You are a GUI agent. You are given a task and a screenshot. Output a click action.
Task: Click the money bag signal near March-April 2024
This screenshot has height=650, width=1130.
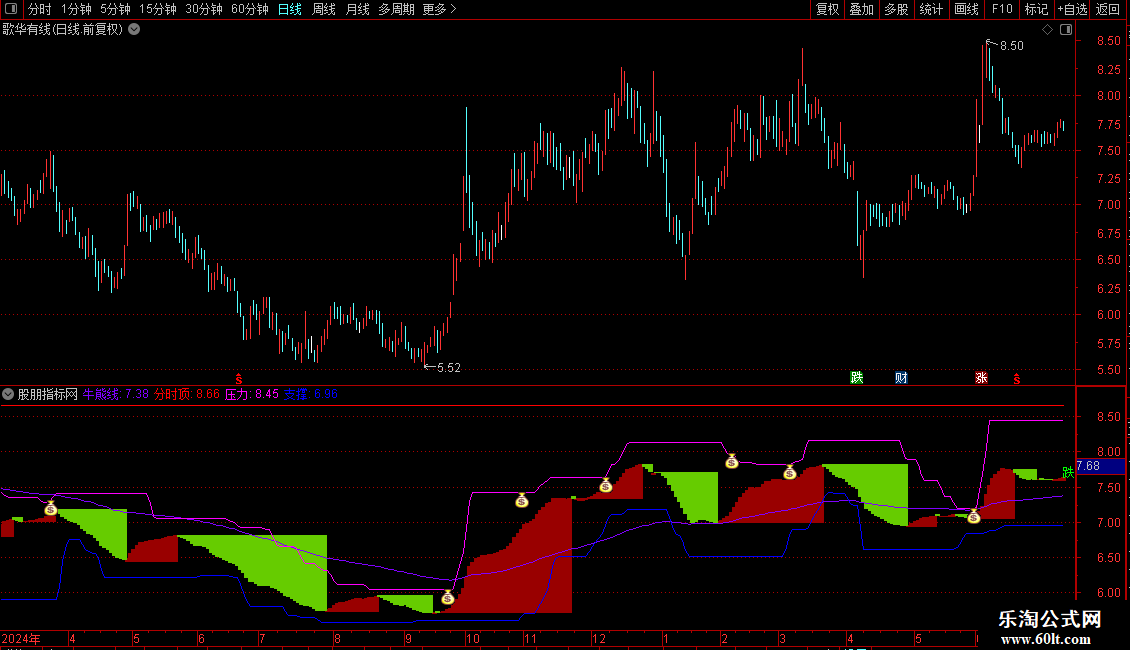tap(50, 508)
